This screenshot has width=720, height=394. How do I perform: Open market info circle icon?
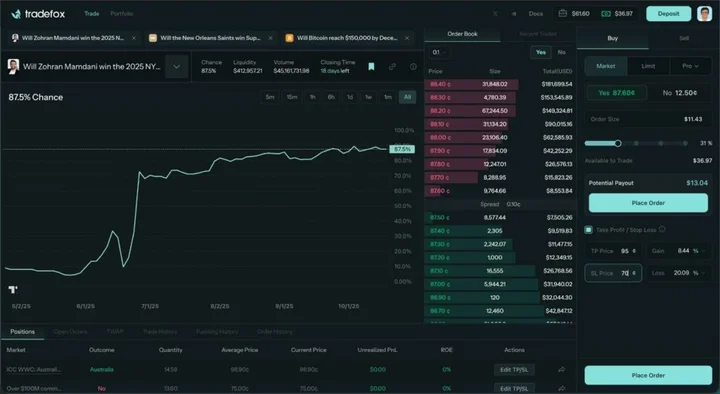(x=413, y=67)
